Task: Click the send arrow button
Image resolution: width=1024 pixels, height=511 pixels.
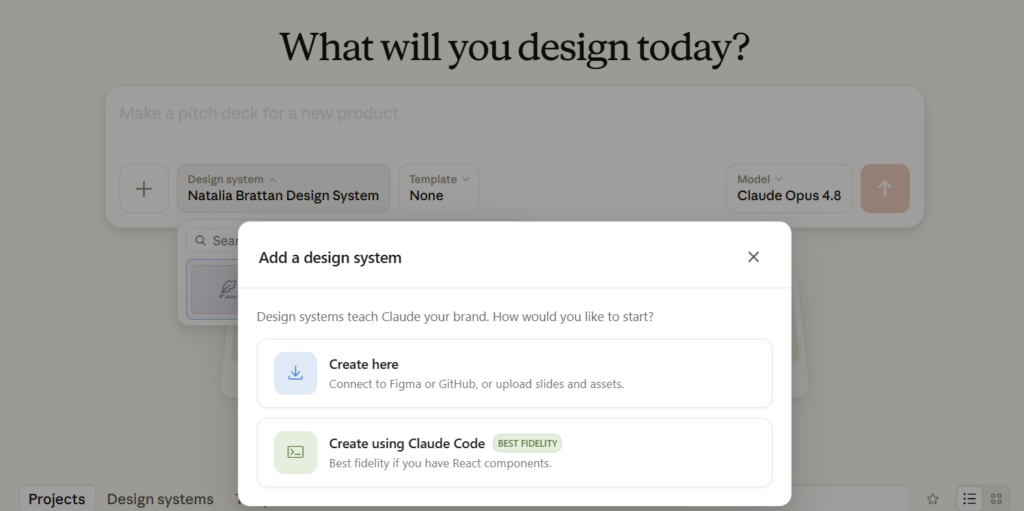Action: tap(885, 188)
